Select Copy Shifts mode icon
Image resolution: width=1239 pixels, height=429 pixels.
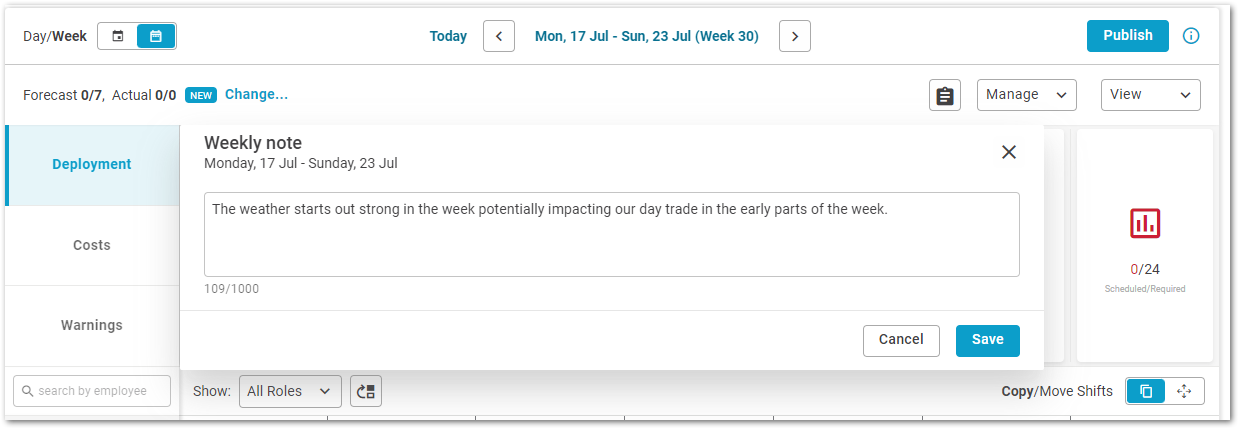pyautogui.click(x=1146, y=391)
